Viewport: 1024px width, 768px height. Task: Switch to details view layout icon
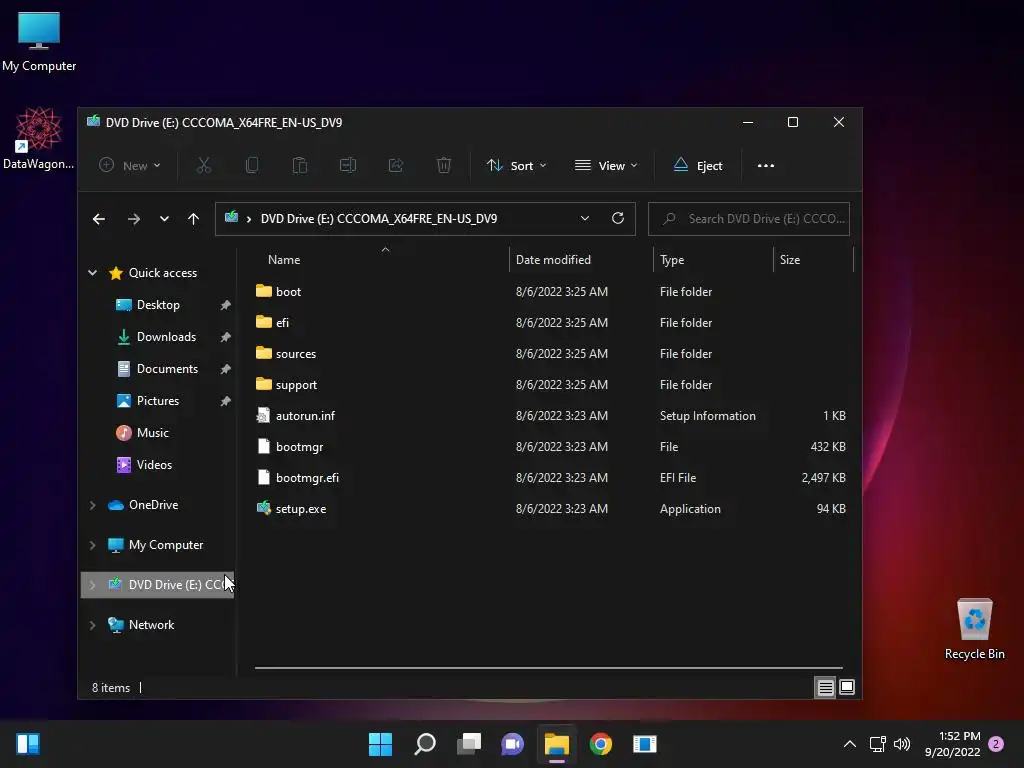coord(825,687)
